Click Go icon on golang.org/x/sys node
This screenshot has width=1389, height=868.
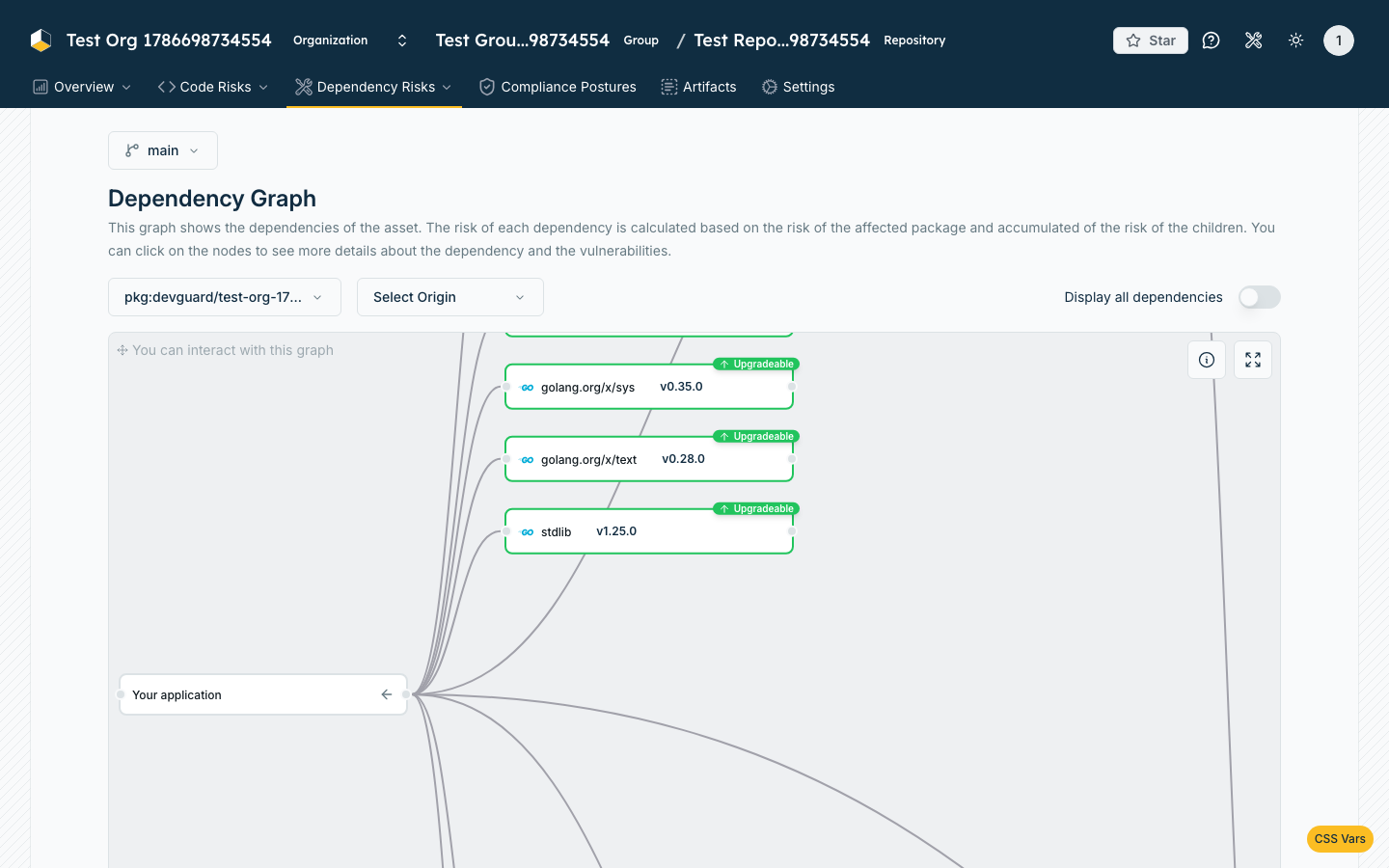pyautogui.click(x=527, y=388)
